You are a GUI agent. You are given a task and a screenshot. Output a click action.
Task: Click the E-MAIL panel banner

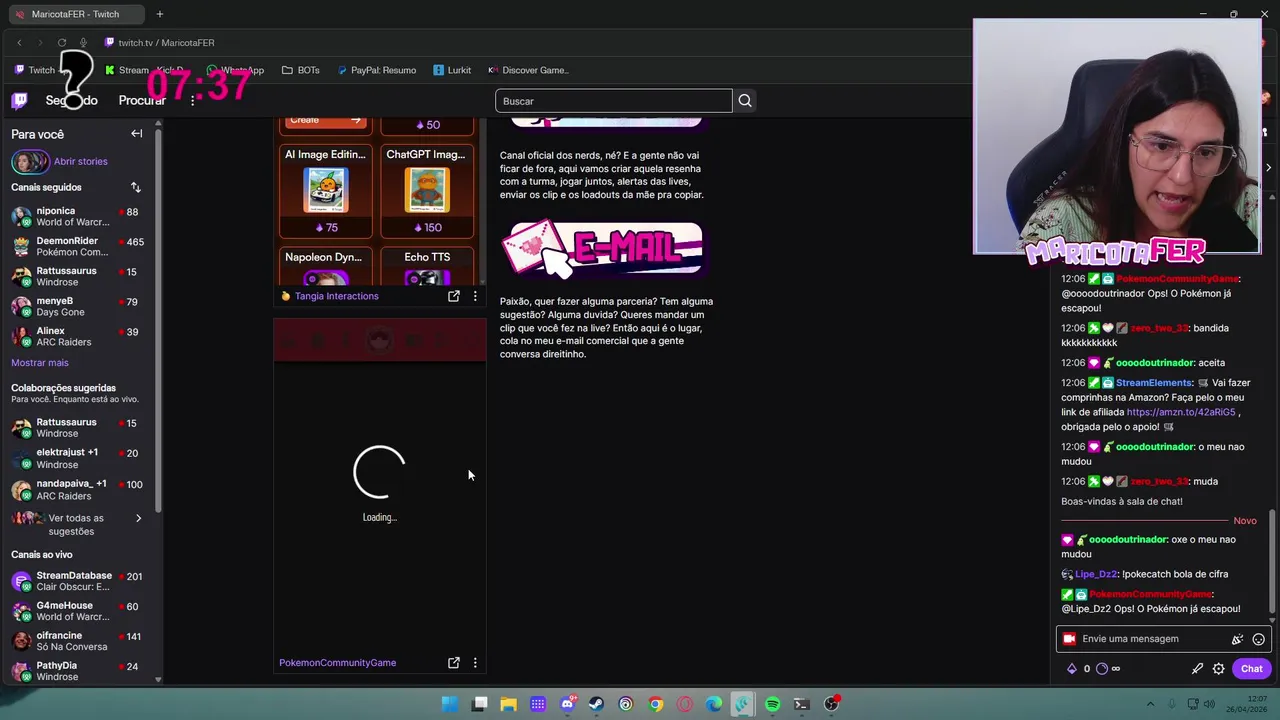coord(605,249)
